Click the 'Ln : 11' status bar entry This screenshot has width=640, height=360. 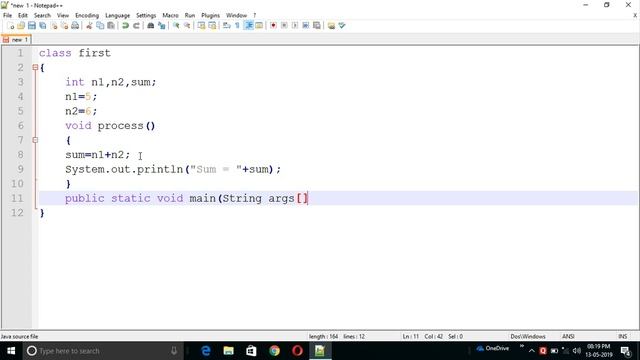coord(411,337)
